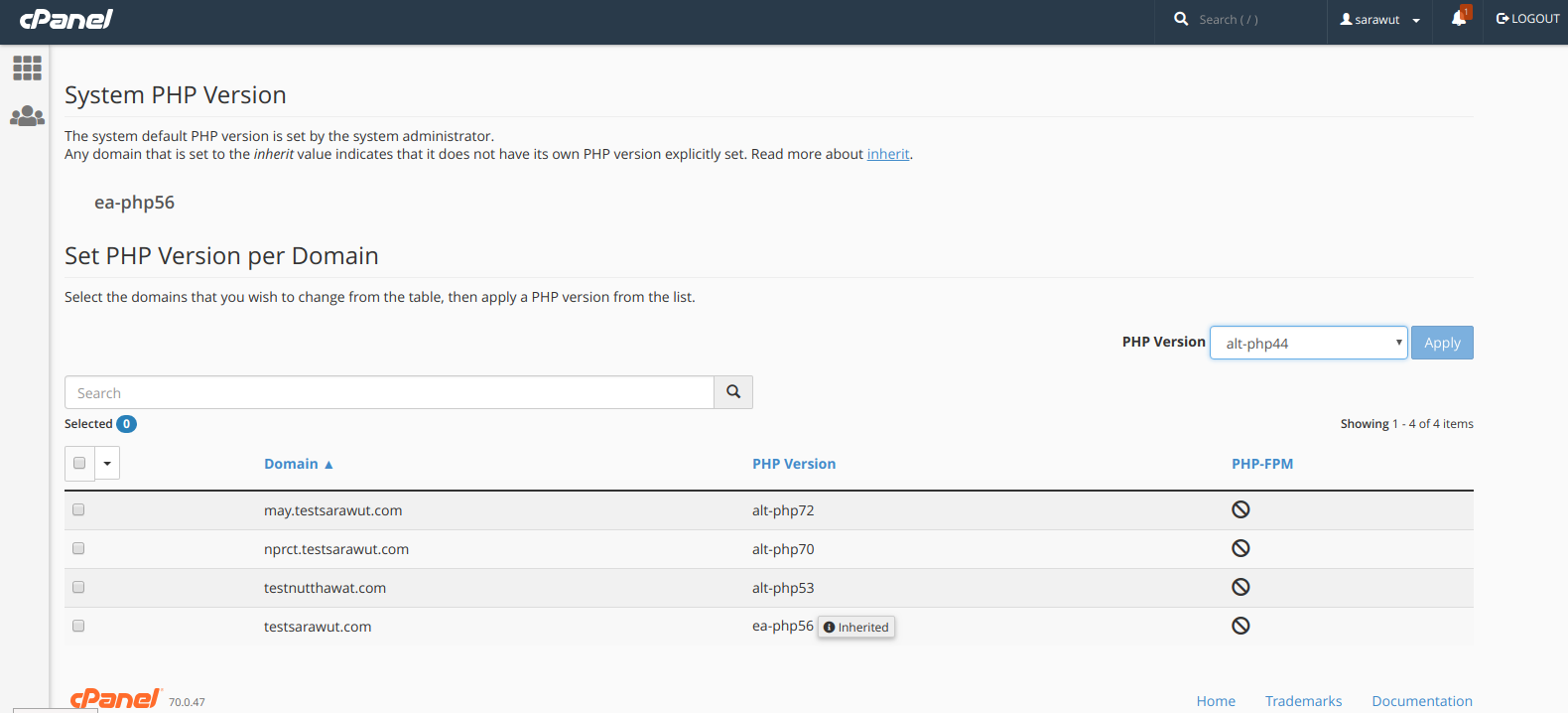The image size is (1568, 713).
Task: Click PHP-FPM disabled icon for testnutthawat.com
Action: pyautogui.click(x=1241, y=587)
